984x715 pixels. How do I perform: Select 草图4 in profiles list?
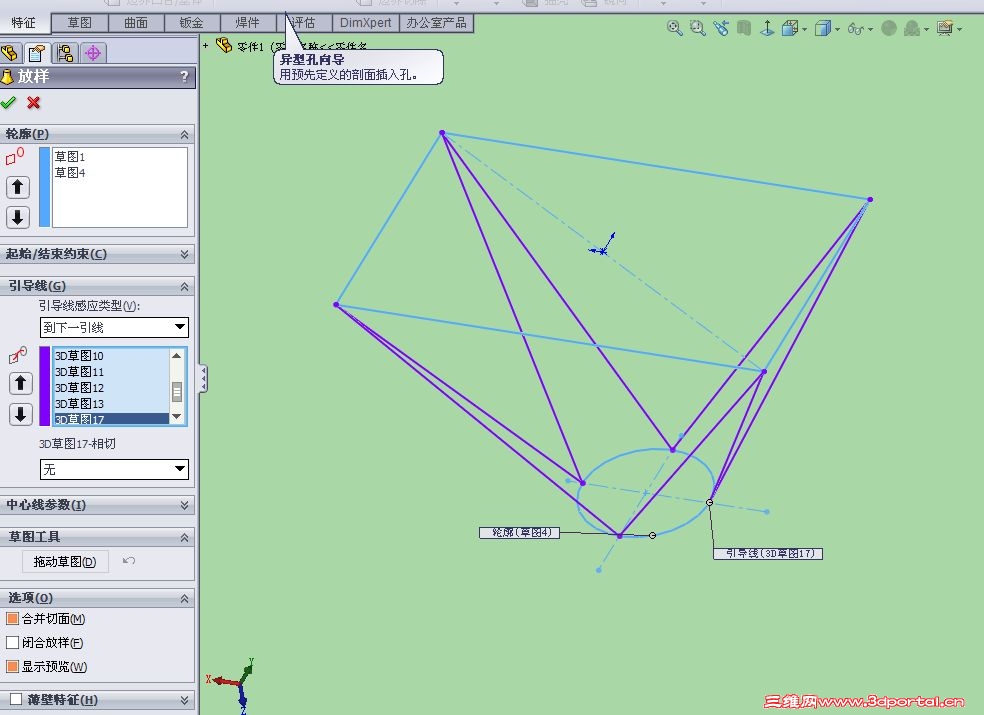(70, 172)
